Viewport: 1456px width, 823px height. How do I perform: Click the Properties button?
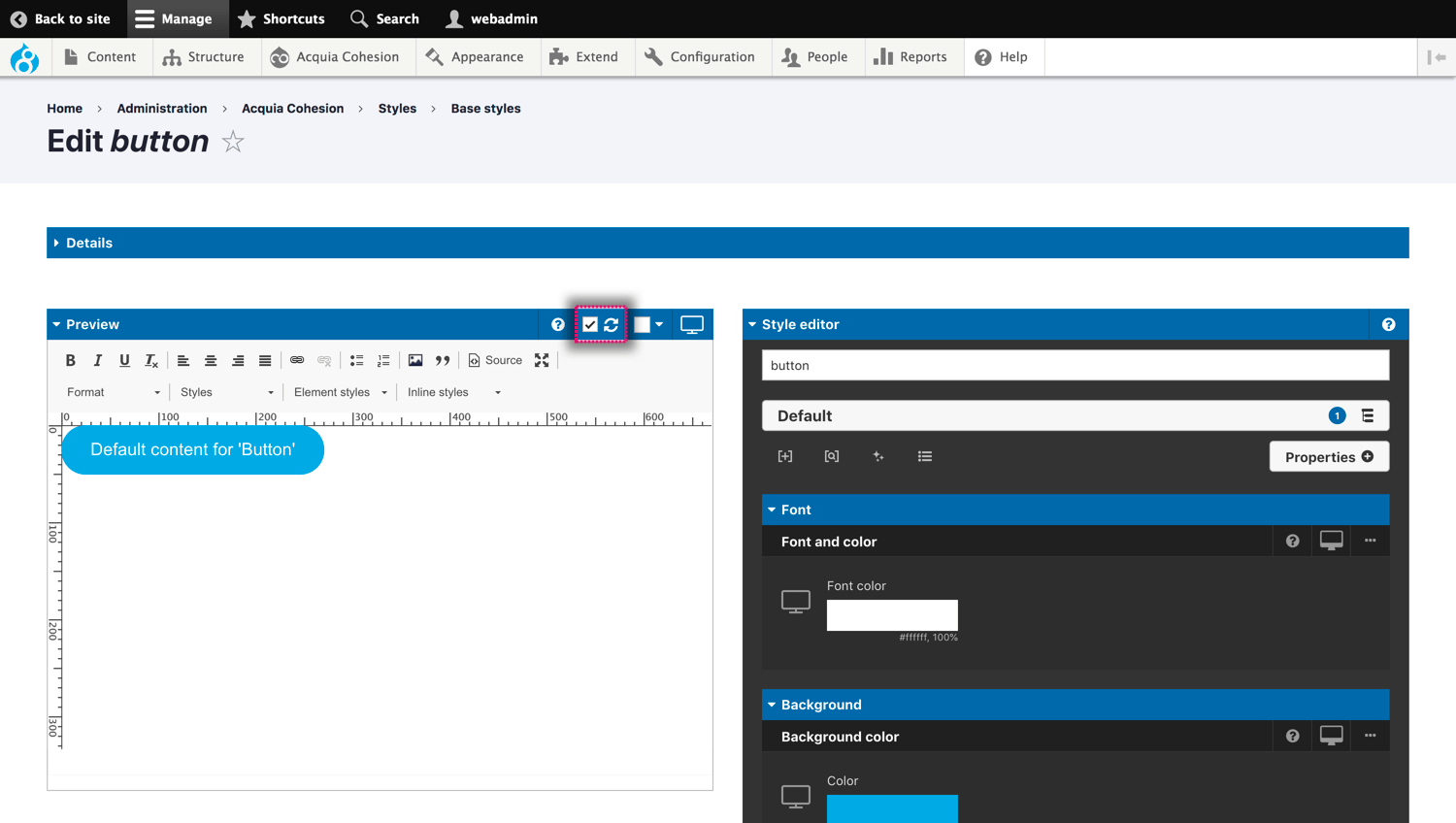click(1328, 457)
